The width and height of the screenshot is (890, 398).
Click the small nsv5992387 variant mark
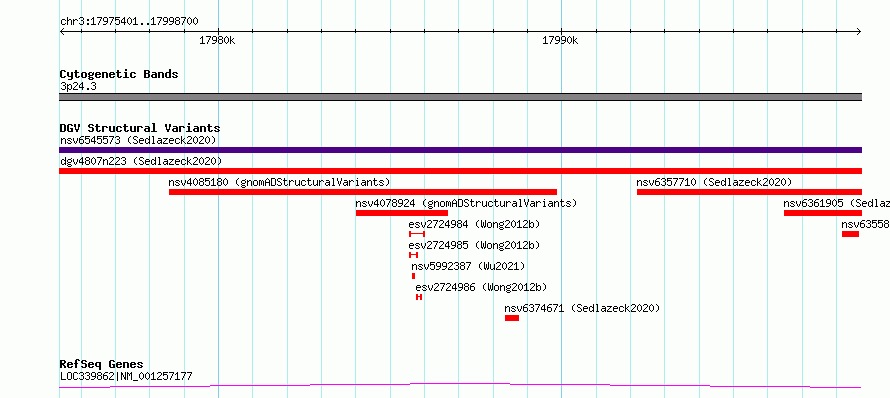pyautogui.click(x=413, y=276)
